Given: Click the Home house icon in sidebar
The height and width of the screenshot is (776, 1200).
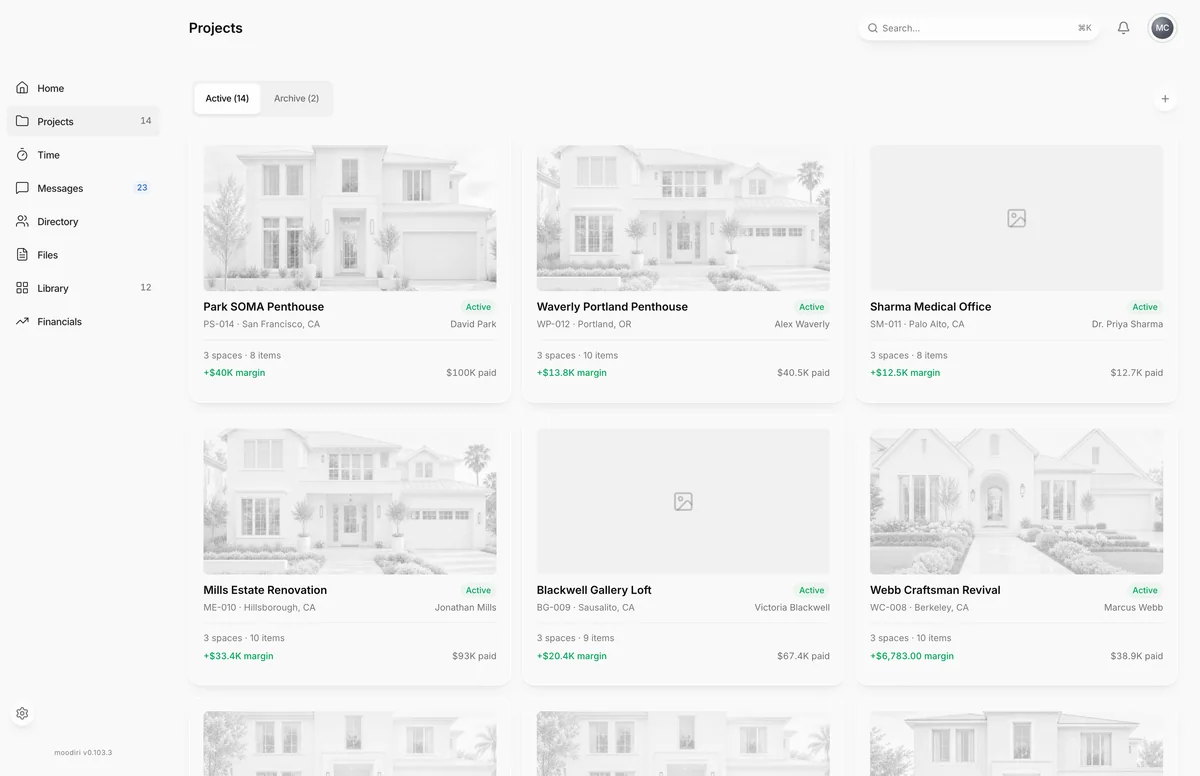Looking at the screenshot, I should click(22, 88).
